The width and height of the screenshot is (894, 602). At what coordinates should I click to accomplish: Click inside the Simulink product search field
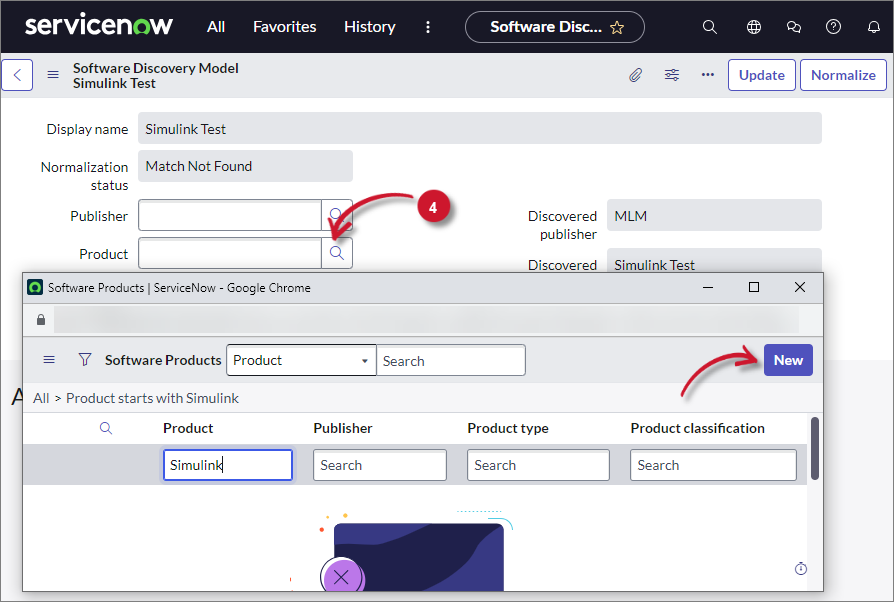point(227,464)
